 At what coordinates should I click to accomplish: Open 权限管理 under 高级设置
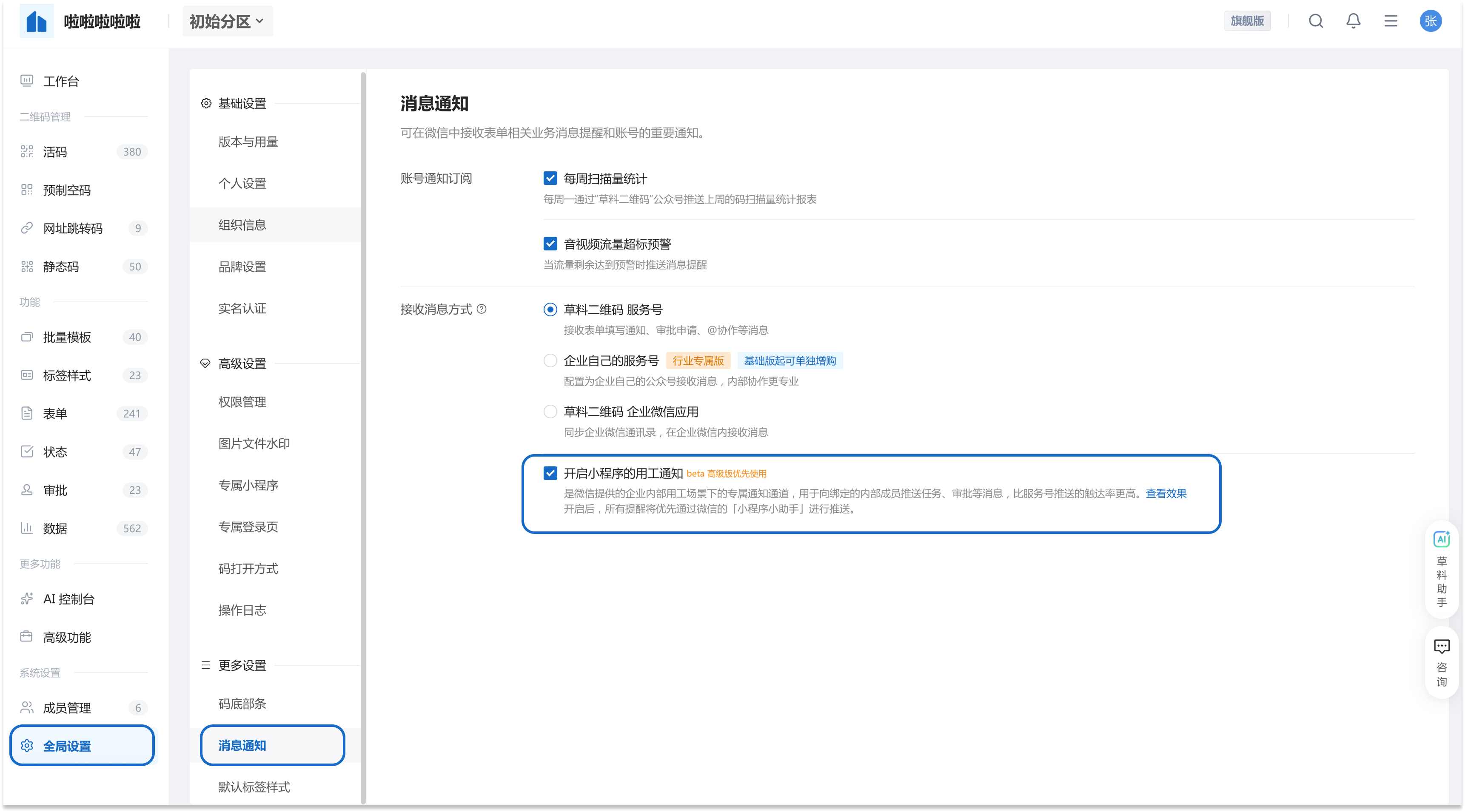242,402
